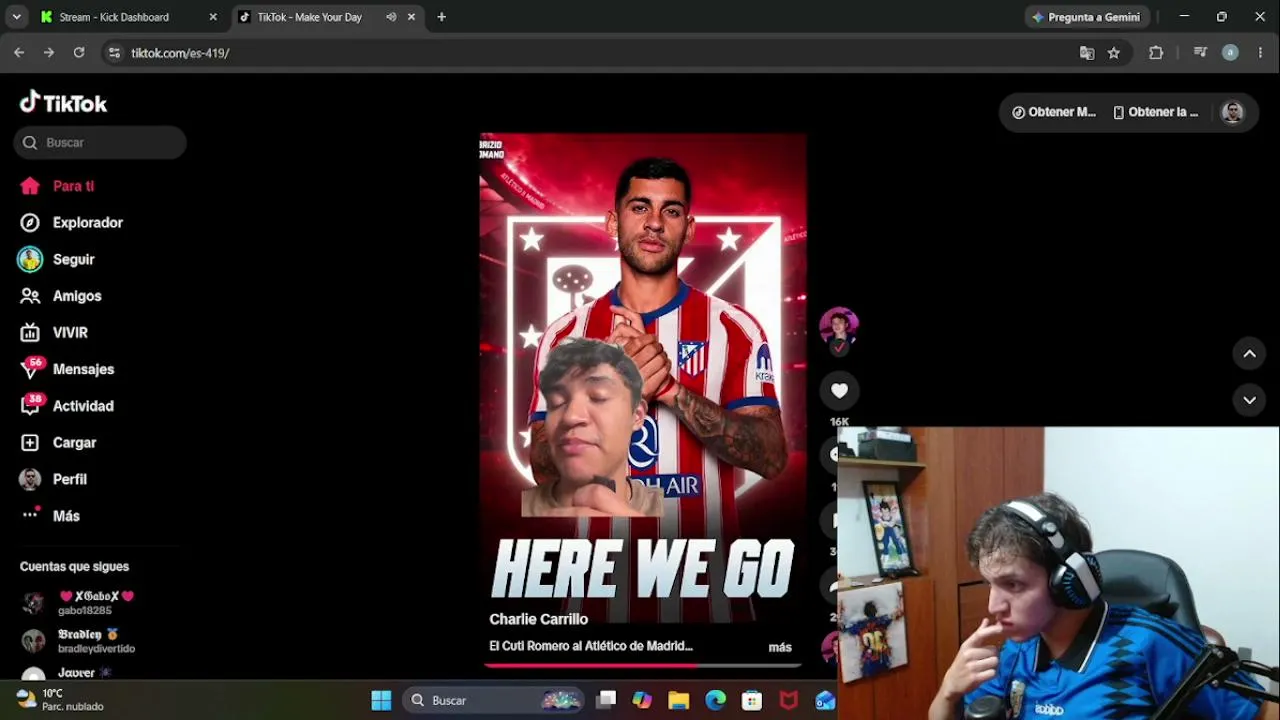Open Mensajes inbox
The image size is (1280, 720).
[x=67, y=369]
